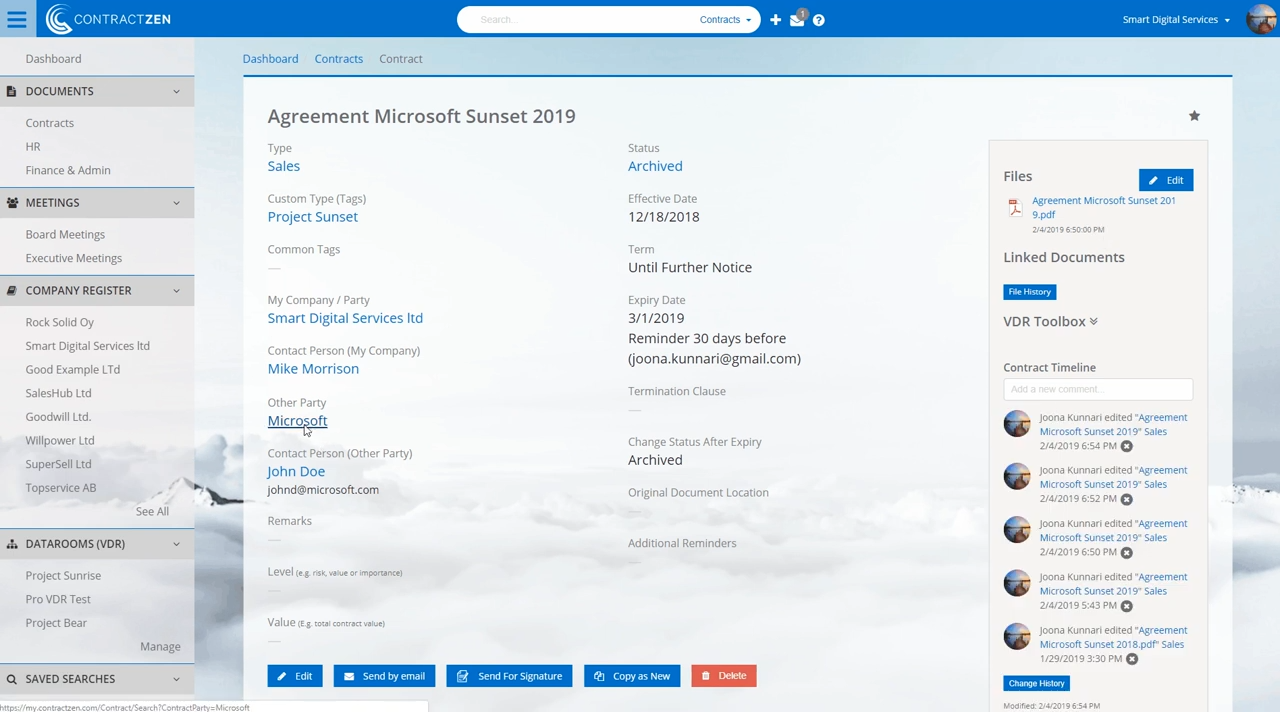Click Copy as New button
This screenshot has height=712, width=1280.
tap(632, 676)
